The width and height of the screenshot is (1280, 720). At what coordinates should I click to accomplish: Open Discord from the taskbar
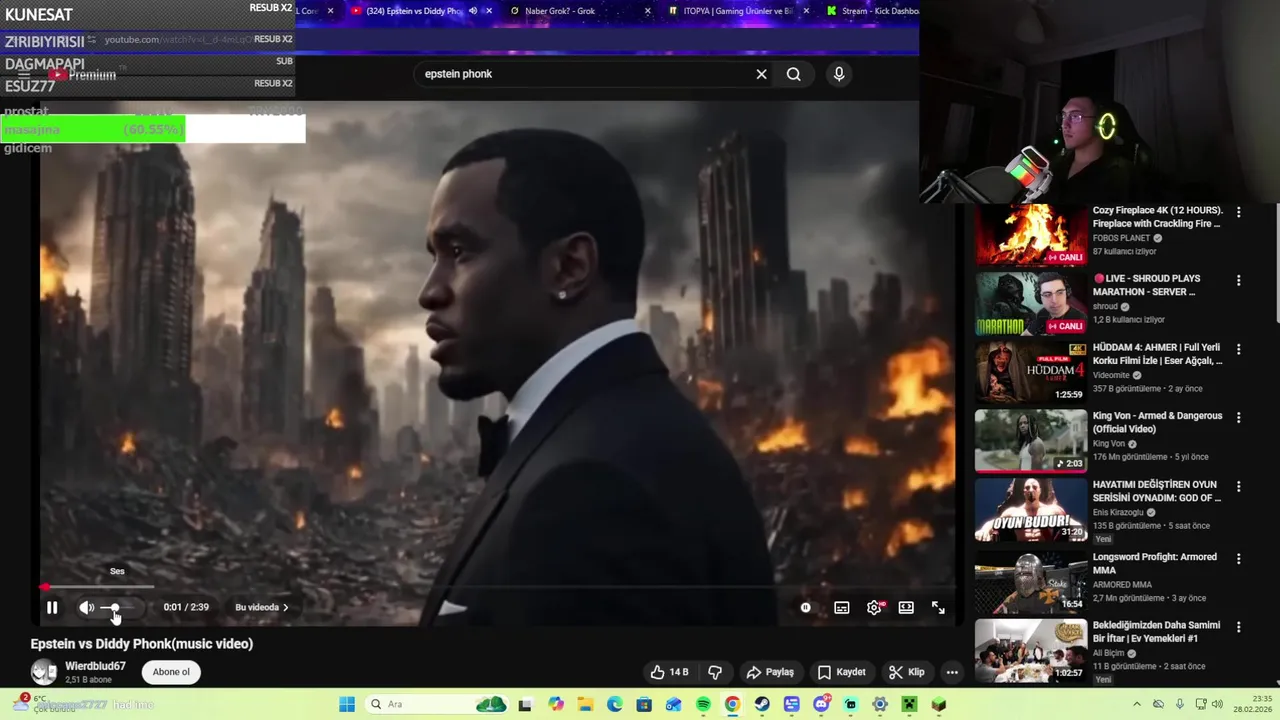tap(821, 704)
